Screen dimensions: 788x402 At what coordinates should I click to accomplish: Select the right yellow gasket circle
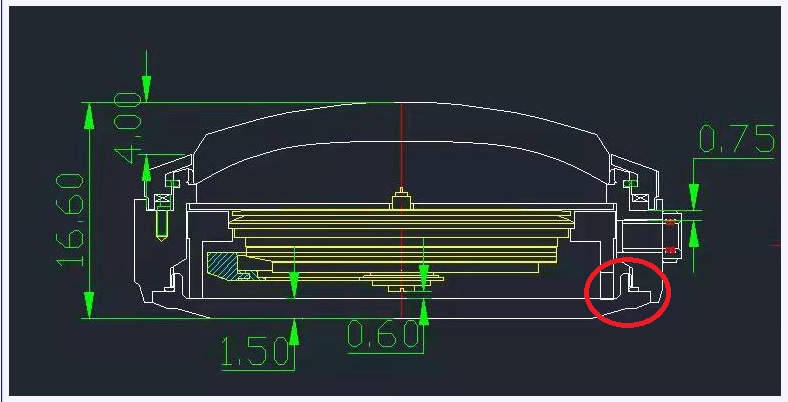click(x=630, y=182)
